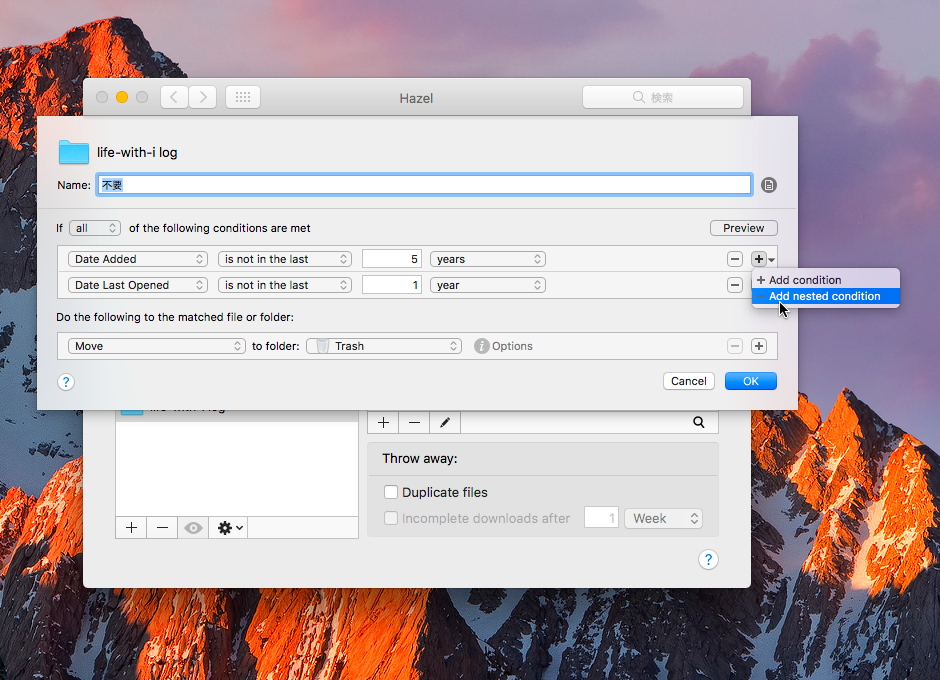Add a new rule with plus button
This screenshot has height=680, width=940.
point(383,422)
